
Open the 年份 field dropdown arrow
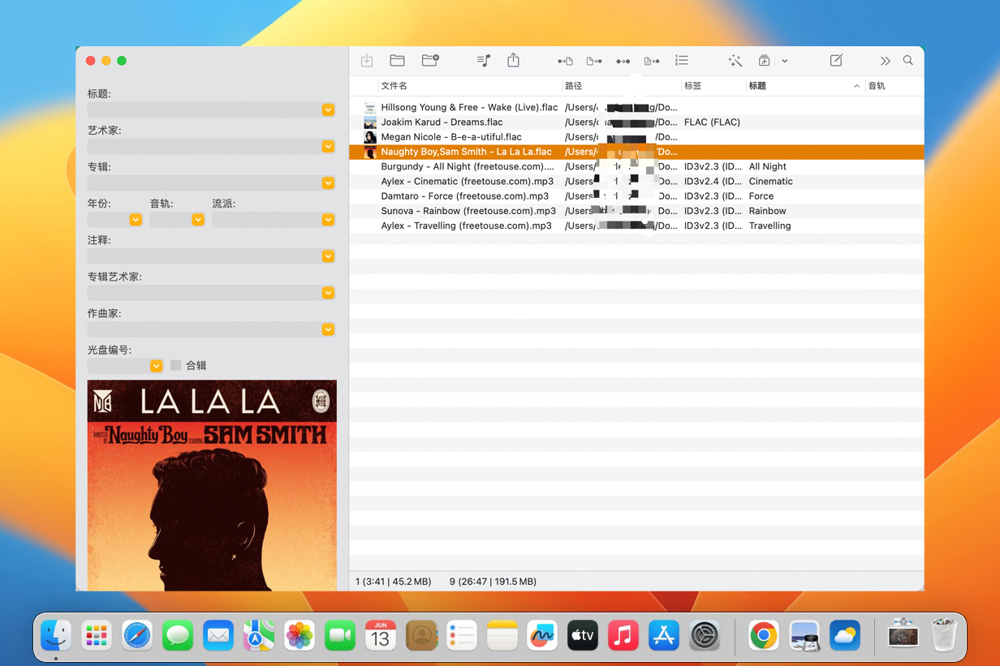coord(135,219)
